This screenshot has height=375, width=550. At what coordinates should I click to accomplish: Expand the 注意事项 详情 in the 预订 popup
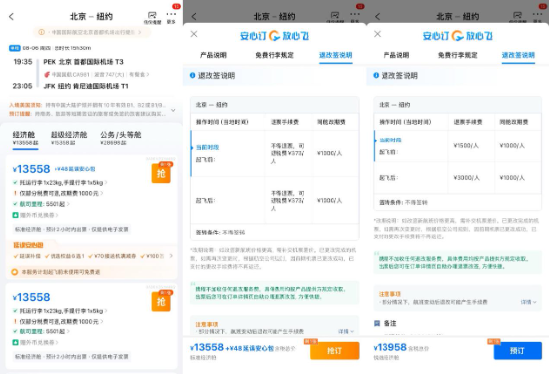(529, 302)
